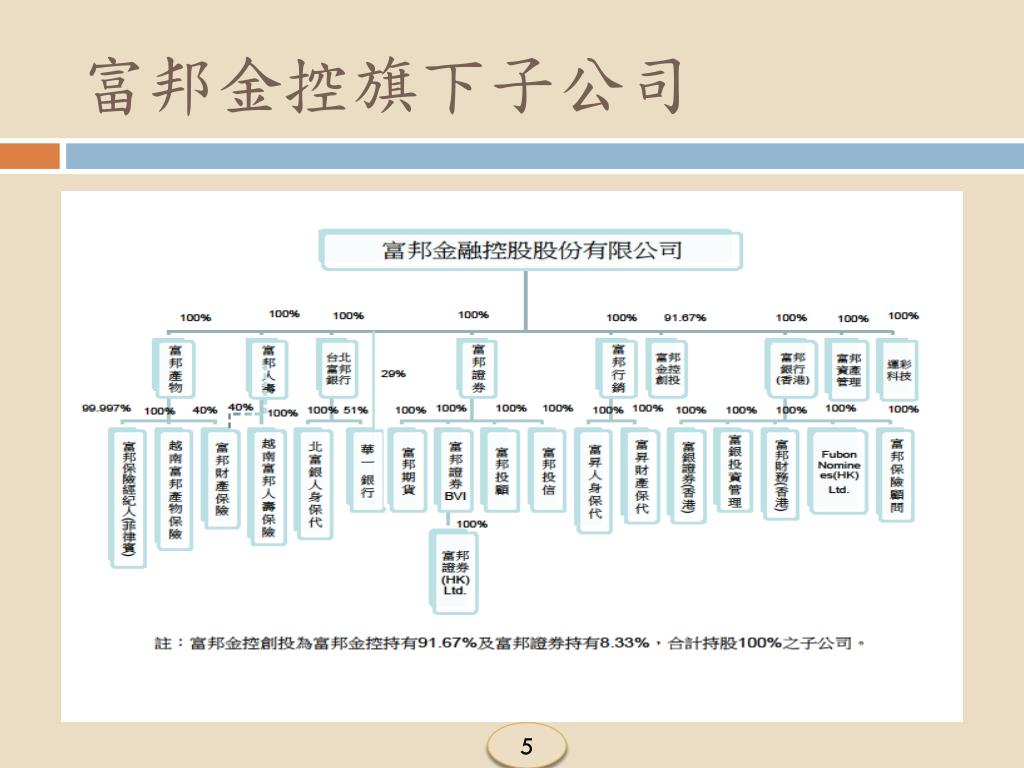Screen dimensions: 1024x768
Task: Select the 越南富邦人壽保險 box
Action: click(268, 487)
